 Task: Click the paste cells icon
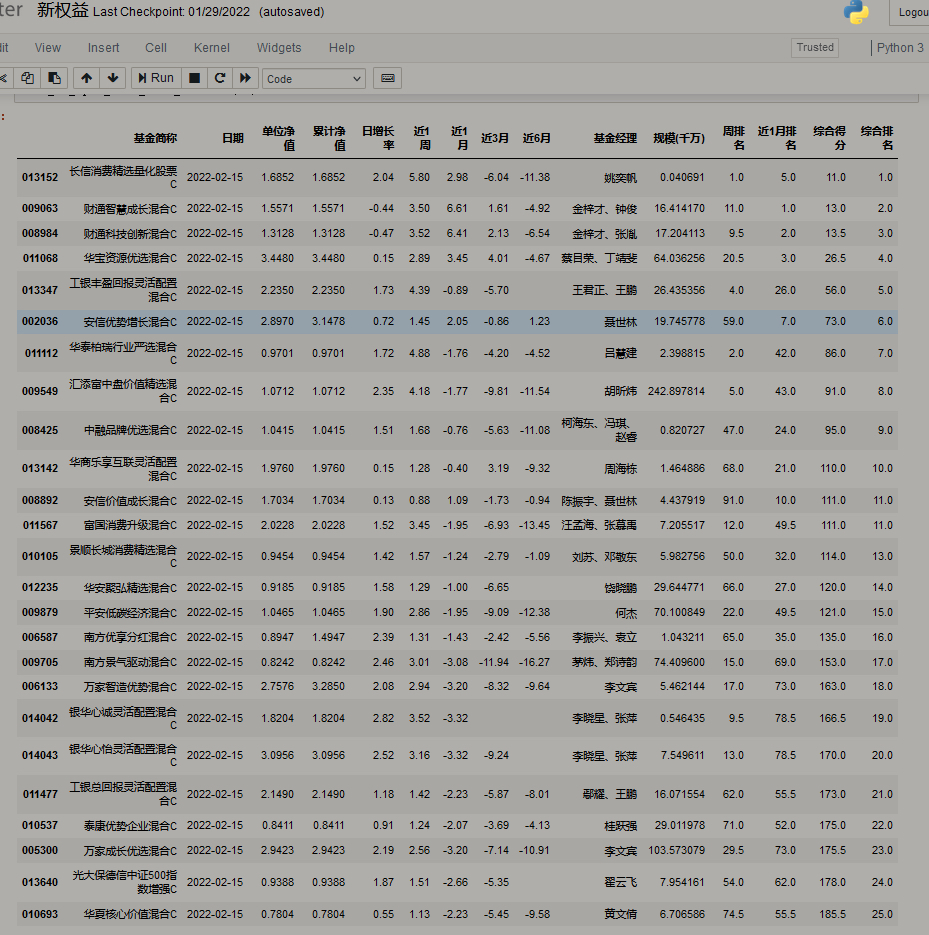pos(54,78)
